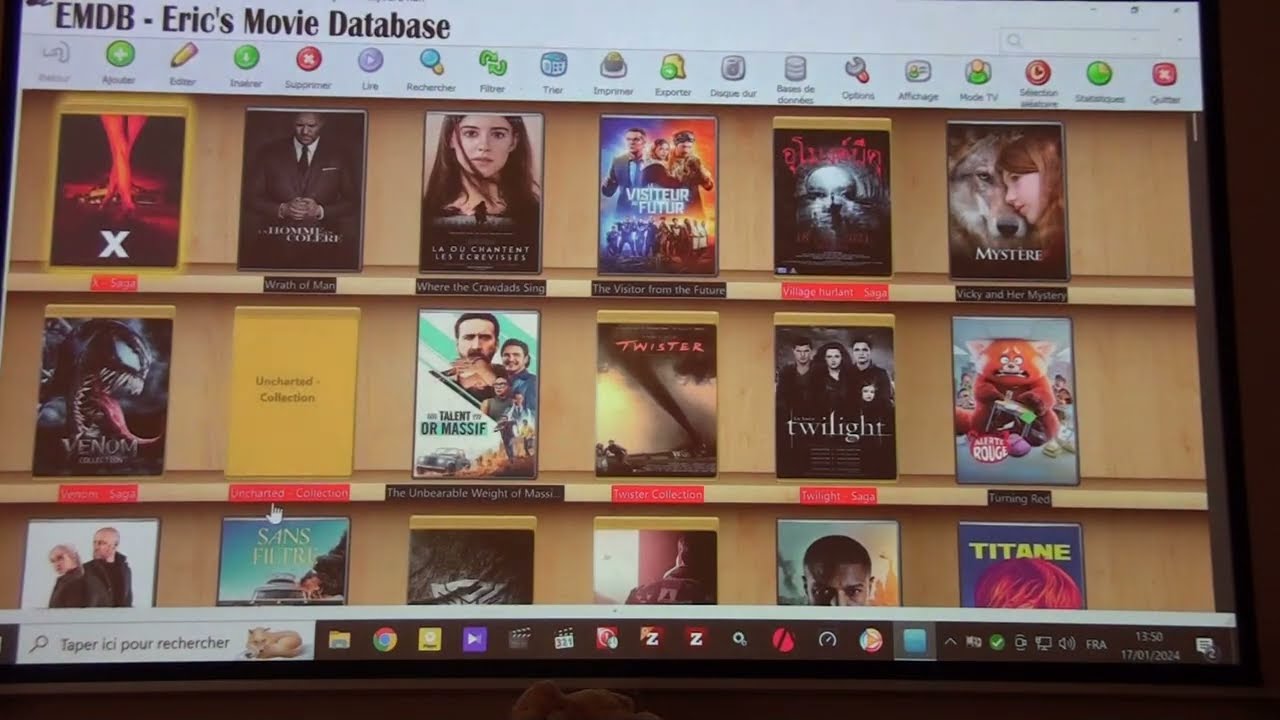Click the Ajouter (add movie) toolbar icon
Viewport: 1280px width, 720px height.
(120, 55)
